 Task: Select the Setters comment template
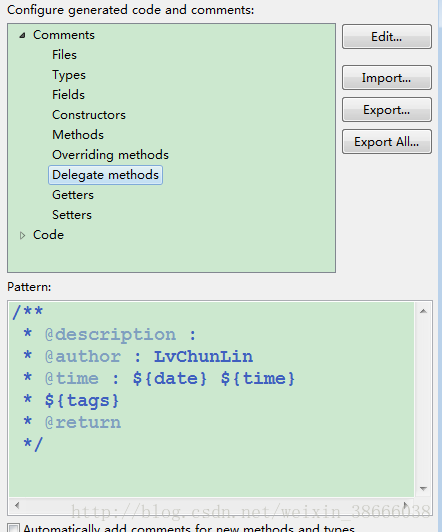tap(72, 215)
